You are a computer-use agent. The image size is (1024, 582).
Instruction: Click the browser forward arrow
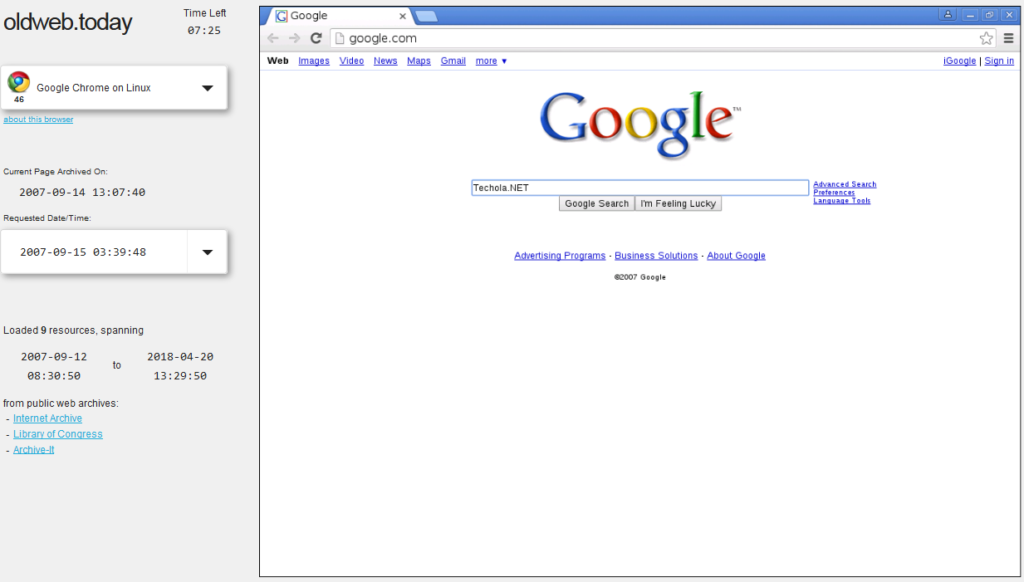[x=295, y=39]
